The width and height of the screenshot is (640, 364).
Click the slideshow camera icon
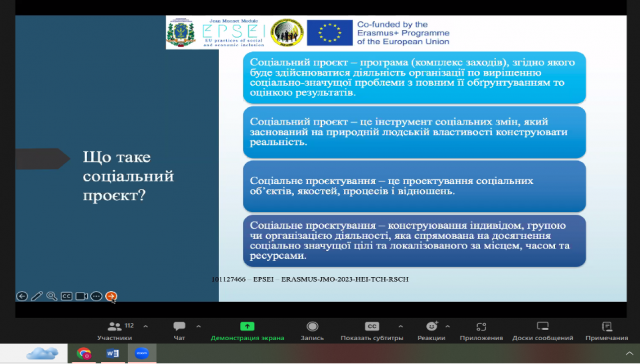pos(81,296)
